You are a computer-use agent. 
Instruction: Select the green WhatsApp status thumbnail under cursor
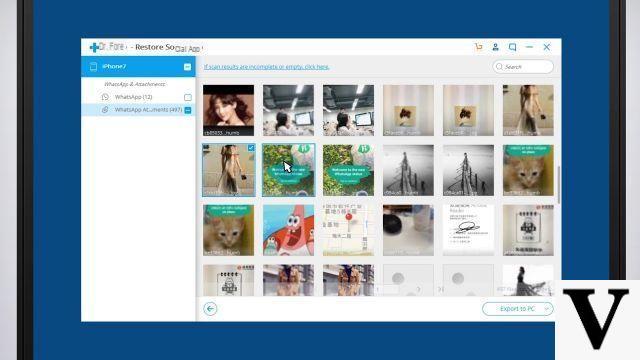[x=288, y=170]
